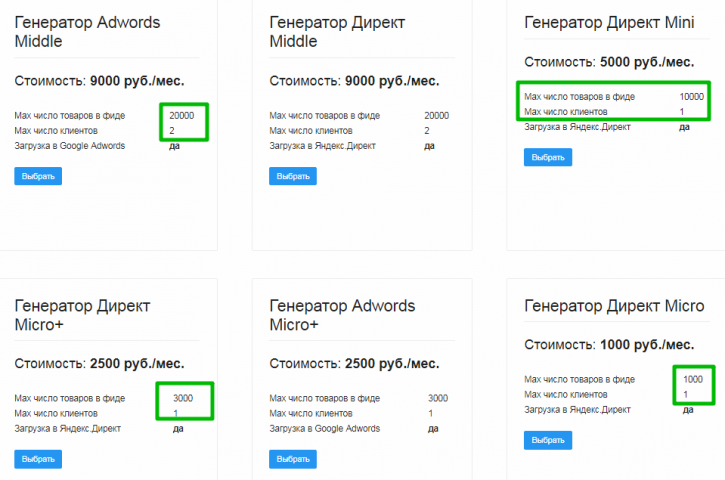The image size is (725, 480).
Task: Click the Генератор Директ Micro heading
Action: [x=614, y=306]
